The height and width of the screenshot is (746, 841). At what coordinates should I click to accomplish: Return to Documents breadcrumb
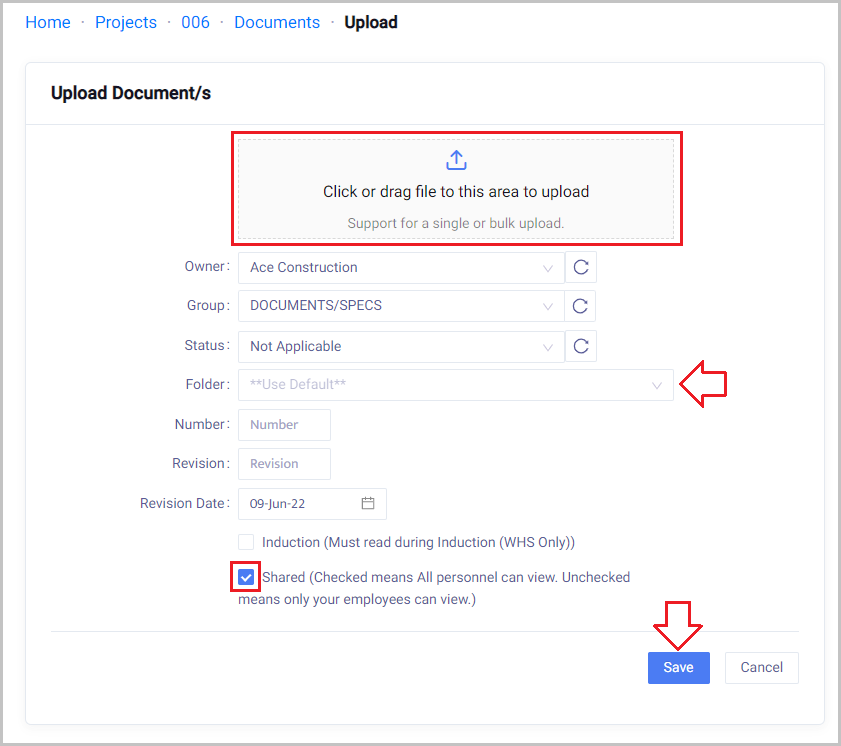pyautogui.click(x=277, y=22)
